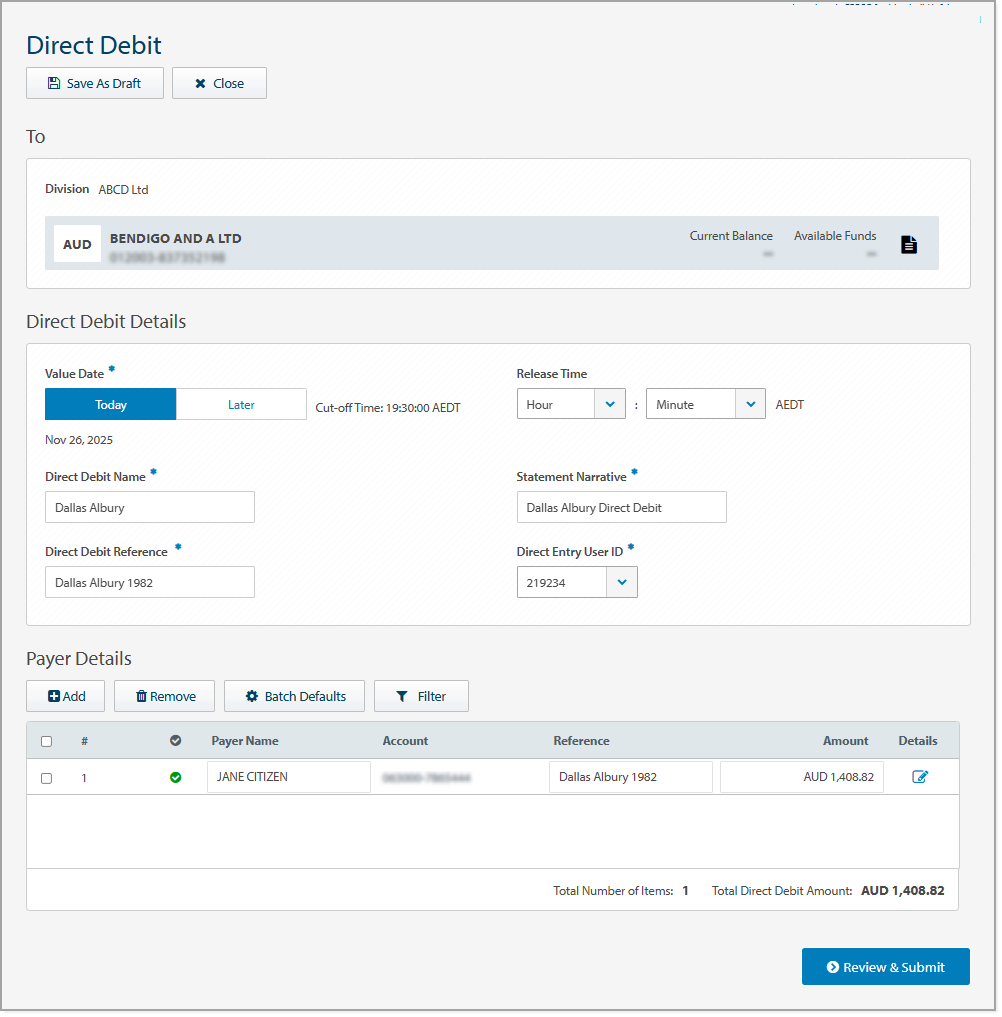1002x1017 pixels.
Task: Select the Today value date tab
Action: [x=110, y=404]
